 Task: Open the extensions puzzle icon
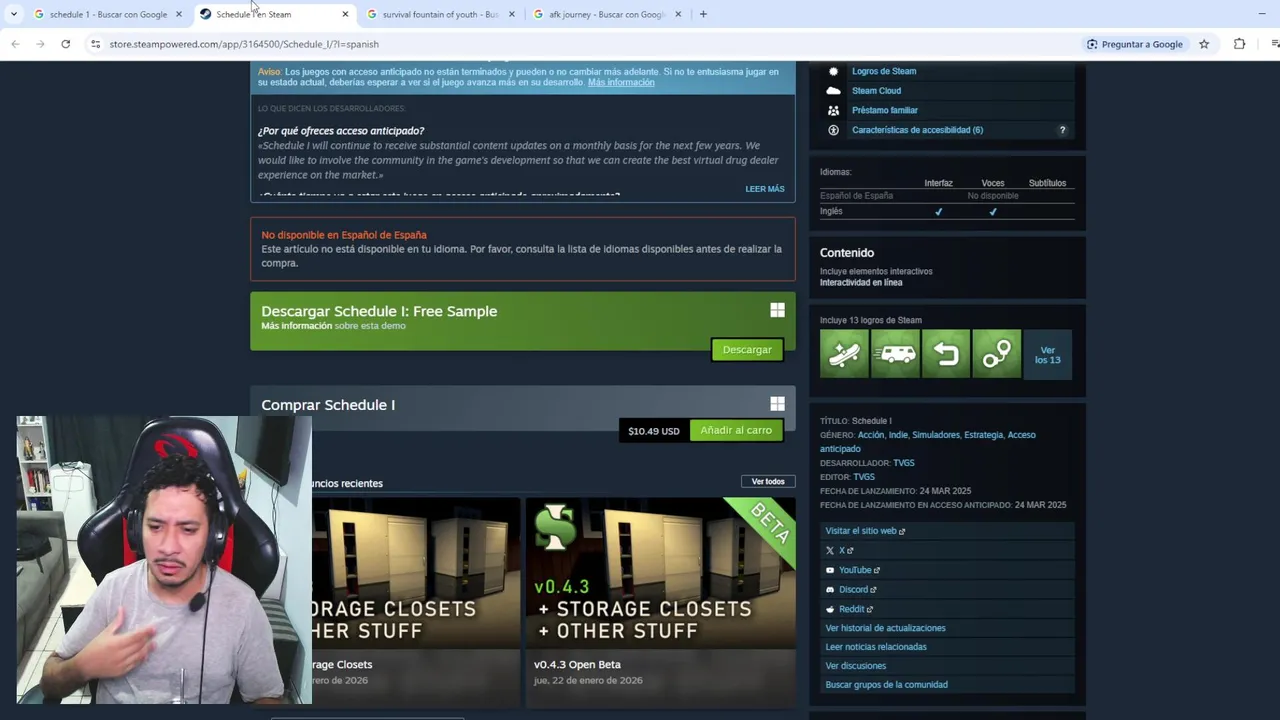click(1240, 44)
